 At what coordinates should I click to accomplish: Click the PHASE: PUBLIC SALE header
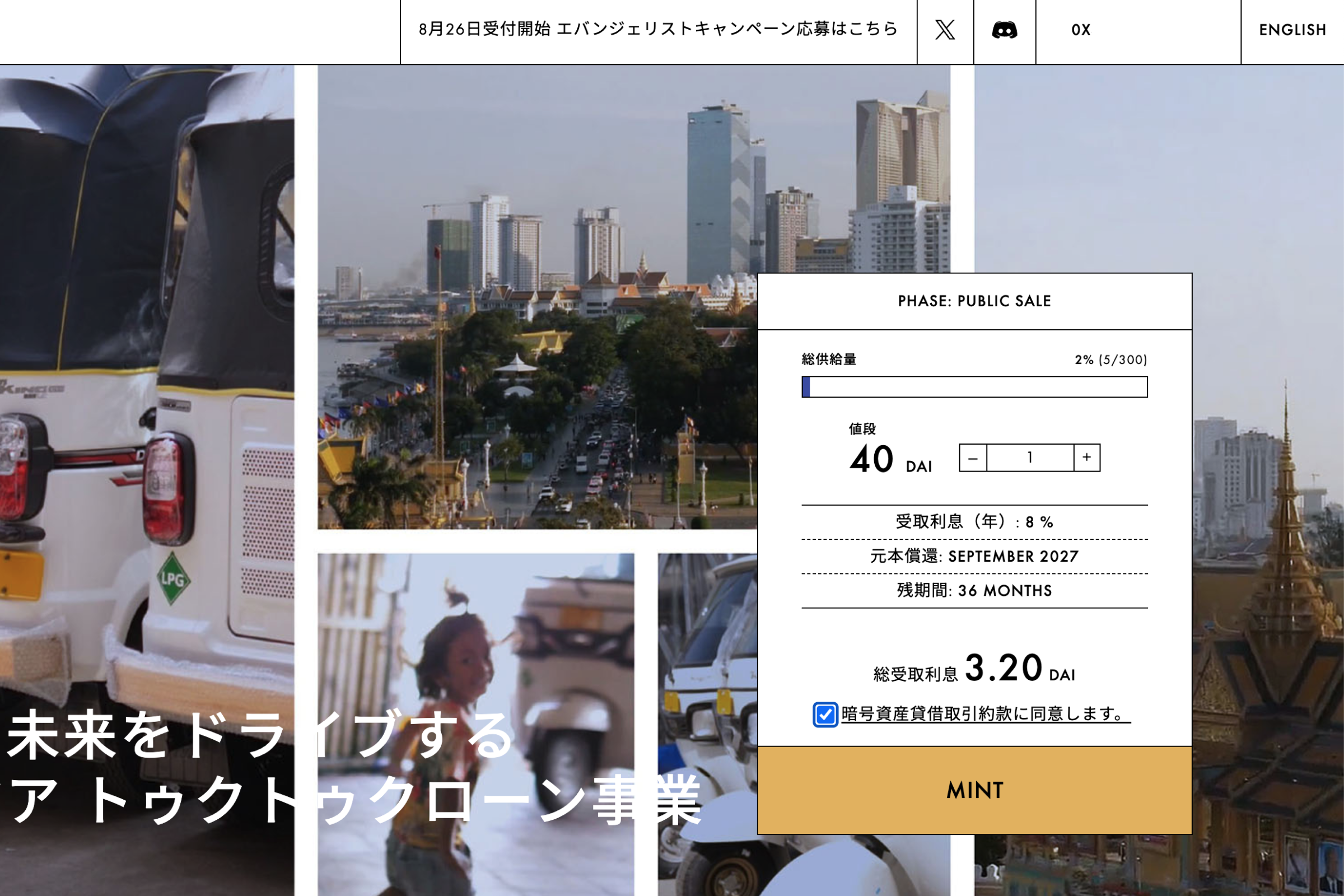(974, 301)
